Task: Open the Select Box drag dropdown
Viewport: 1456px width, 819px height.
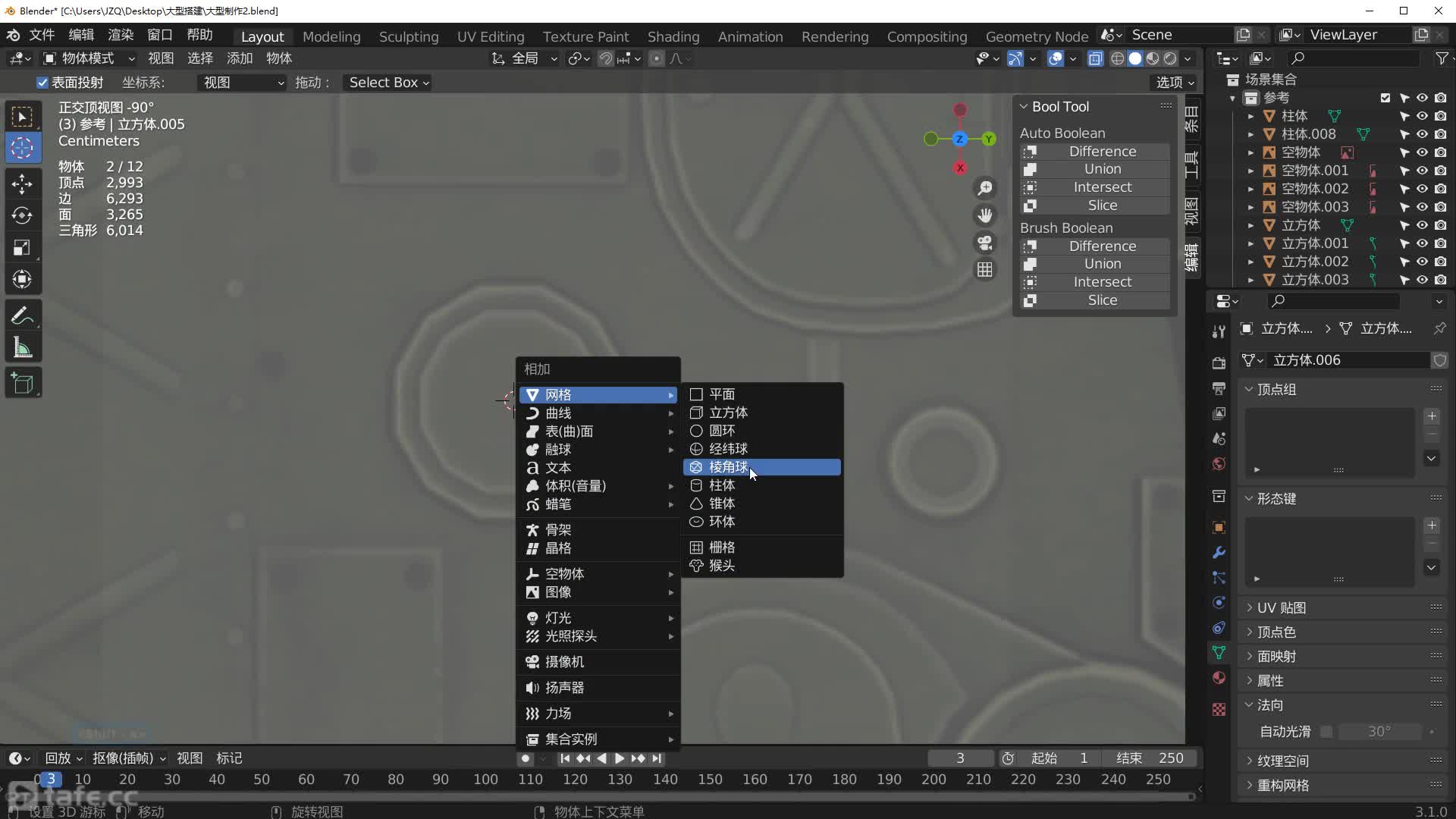Action: [x=388, y=83]
